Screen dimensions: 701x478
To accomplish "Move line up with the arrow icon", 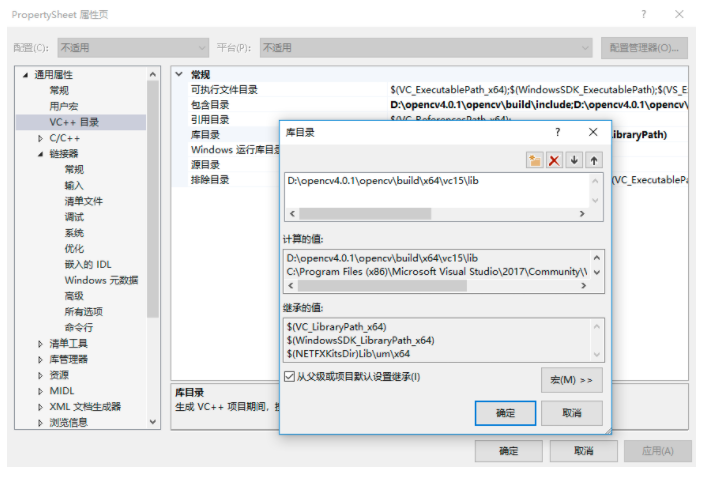I will click(x=594, y=160).
